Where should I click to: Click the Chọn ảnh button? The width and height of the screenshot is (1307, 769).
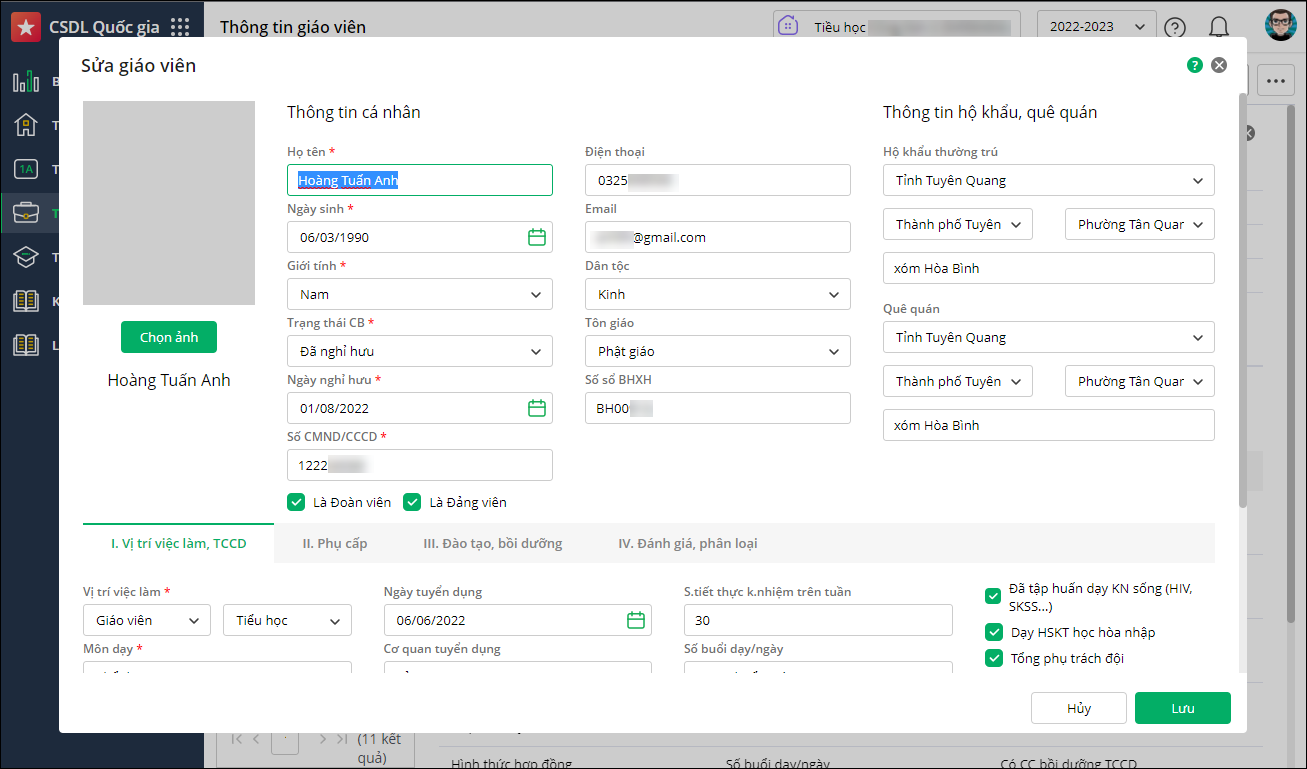tap(169, 337)
